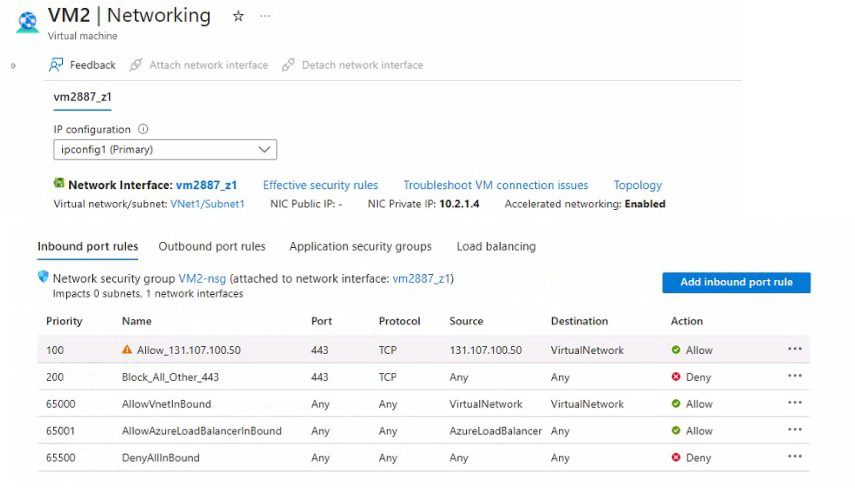855x488 pixels.
Task: Select the vm2887_z1 network interface tab
Action: (x=82, y=97)
